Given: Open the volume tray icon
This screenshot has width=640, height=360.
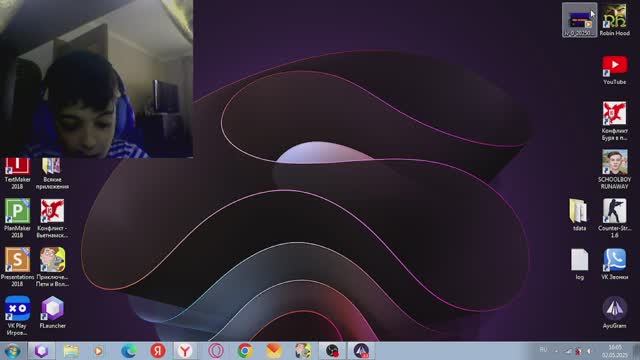Looking at the screenshot, I should [589, 351].
